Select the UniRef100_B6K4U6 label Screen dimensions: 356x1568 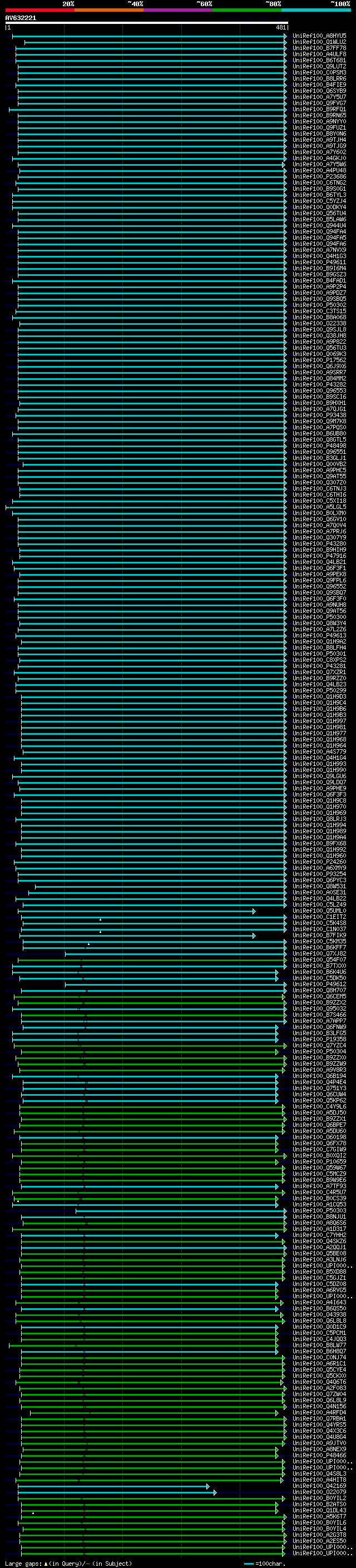[x=319, y=972]
